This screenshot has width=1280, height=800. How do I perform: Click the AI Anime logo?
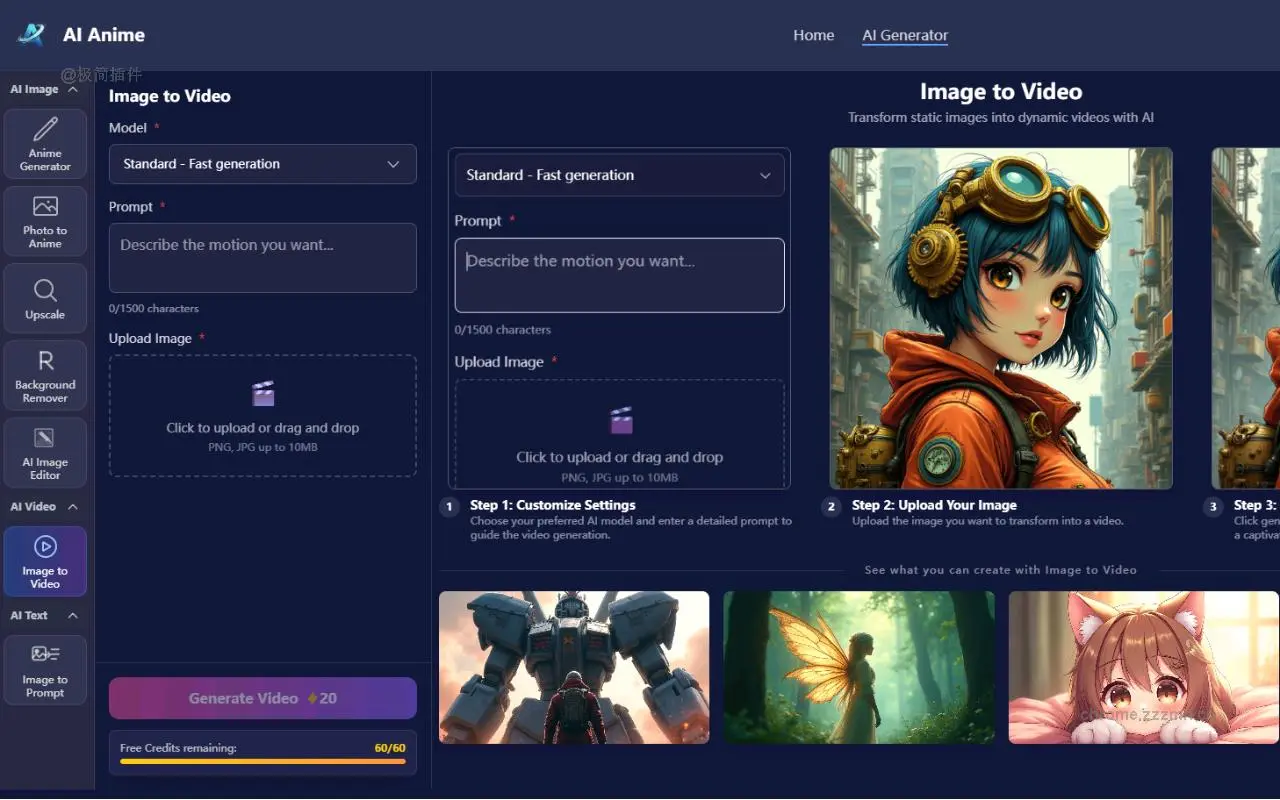pyautogui.click(x=80, y=34)
